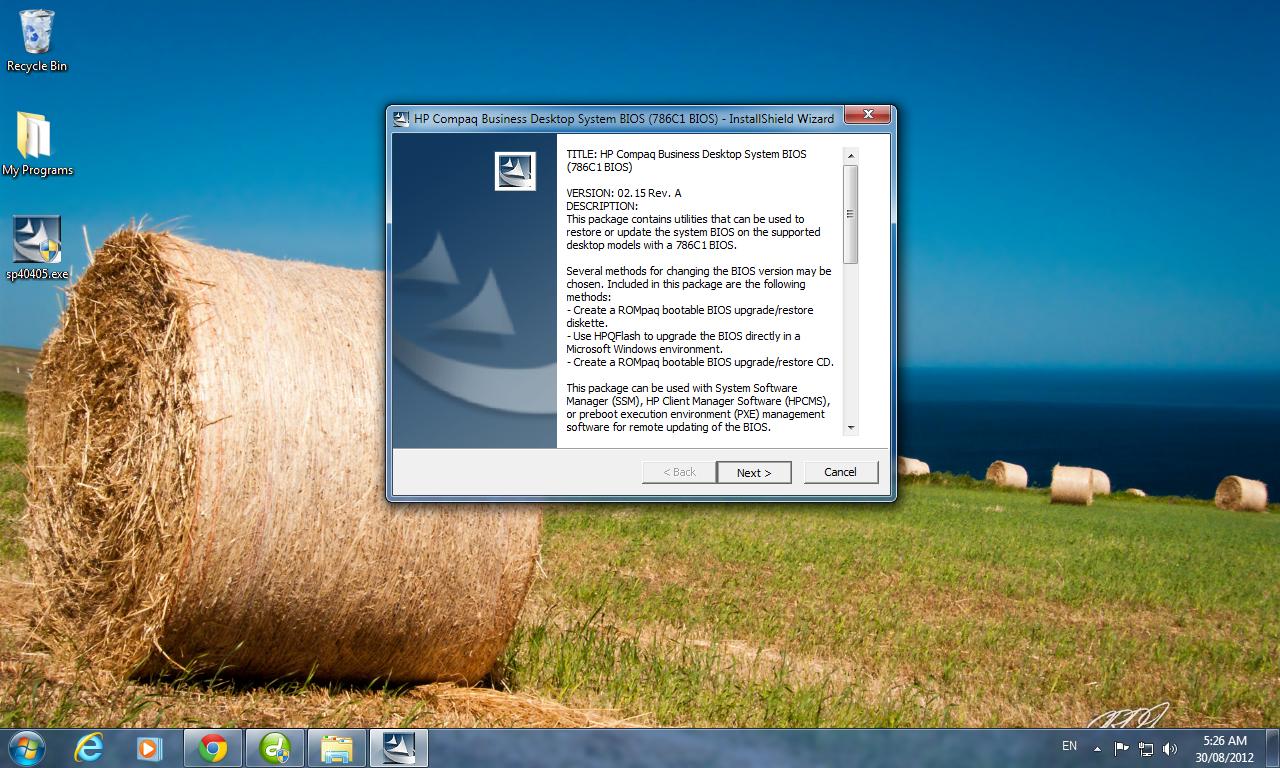Screen dimensions: 1280x768
Task: Launch Internet Explorer from taskbar
Action: [x=89, y=747]
